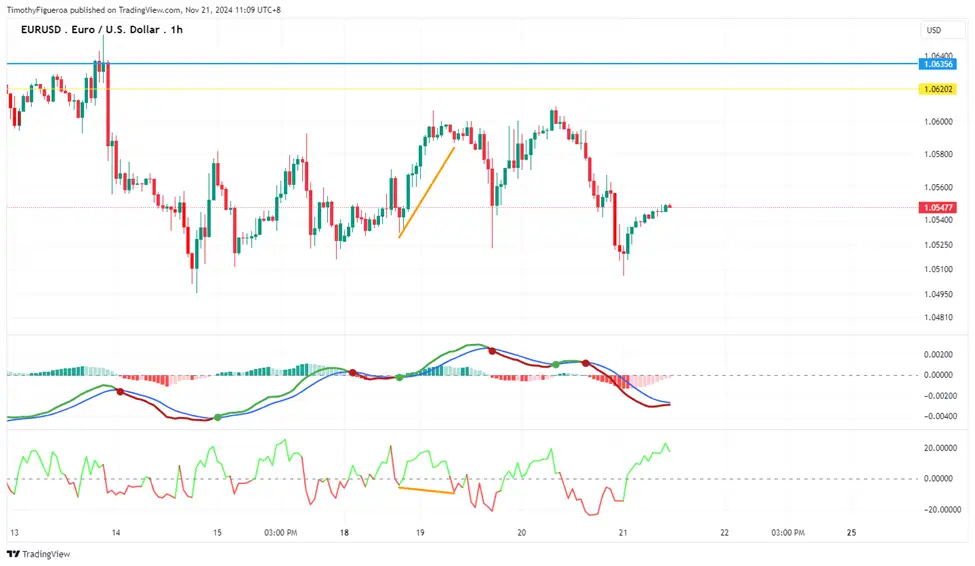
Task: Click the date label 25 on time axis
Action: coord(851,532)
